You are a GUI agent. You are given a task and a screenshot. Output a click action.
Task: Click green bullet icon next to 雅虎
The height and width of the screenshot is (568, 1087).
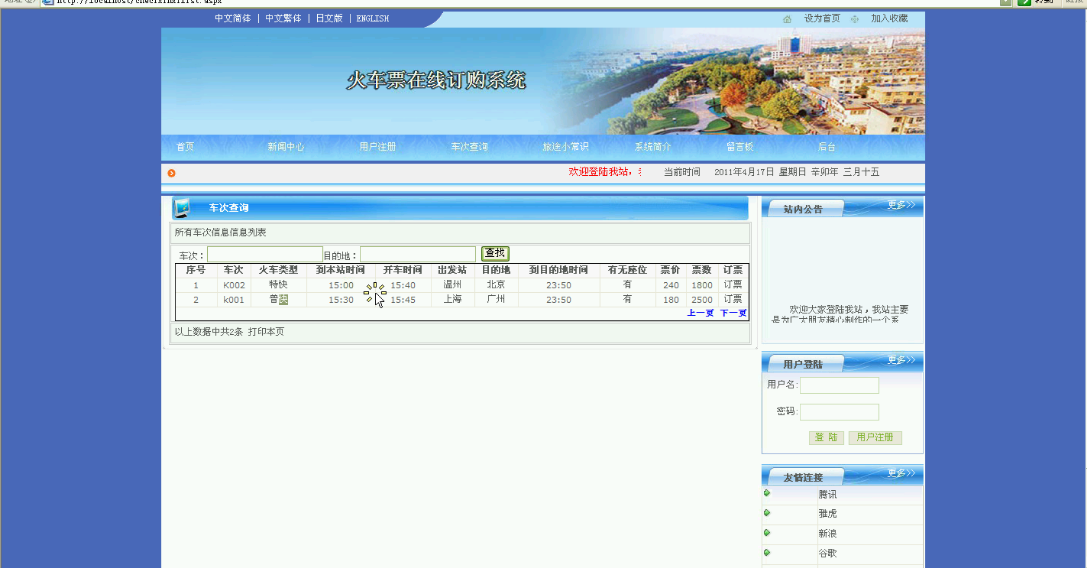(767, 513)
